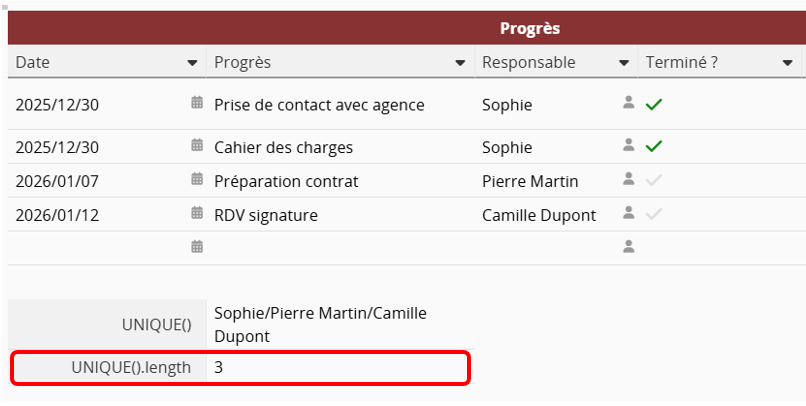Open calendar picker in the empty row
This screenshot has height=406, width=806.
pos(197,247)
